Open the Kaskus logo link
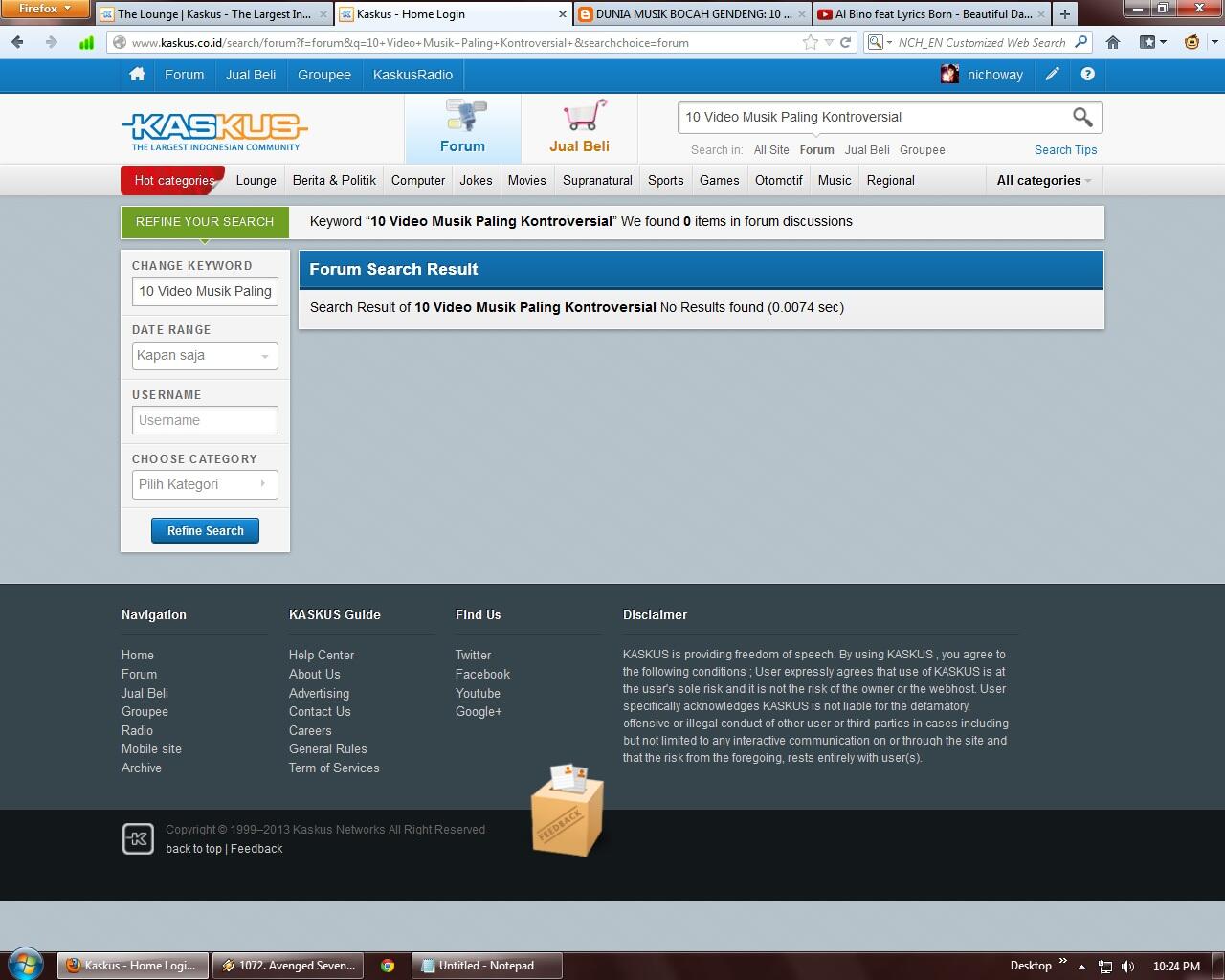 (x=214, y=131)
